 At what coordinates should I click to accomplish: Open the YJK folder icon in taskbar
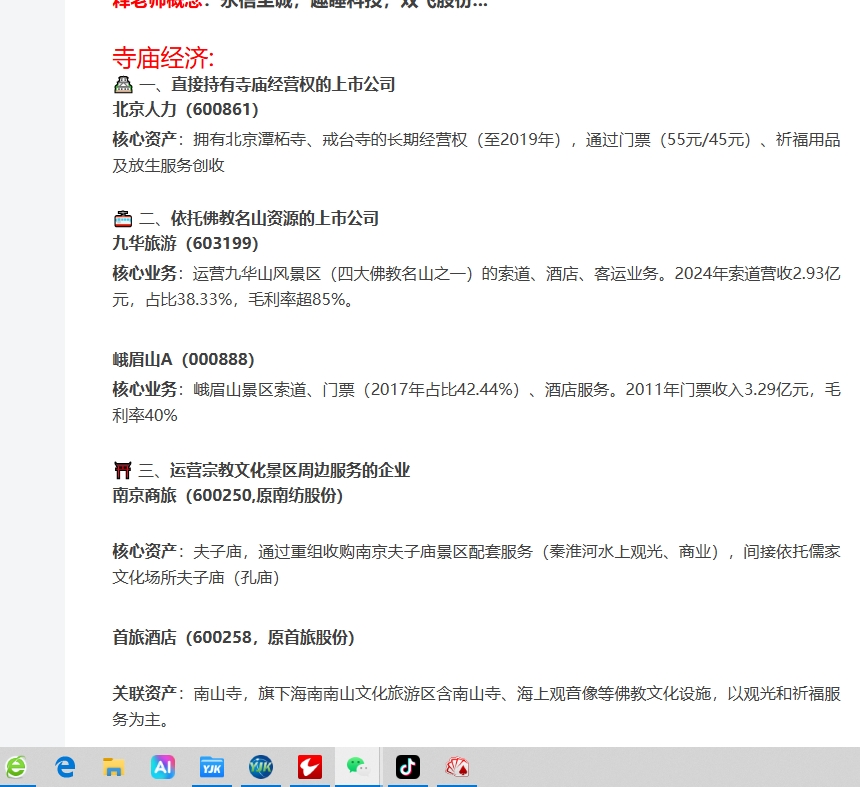212,767
